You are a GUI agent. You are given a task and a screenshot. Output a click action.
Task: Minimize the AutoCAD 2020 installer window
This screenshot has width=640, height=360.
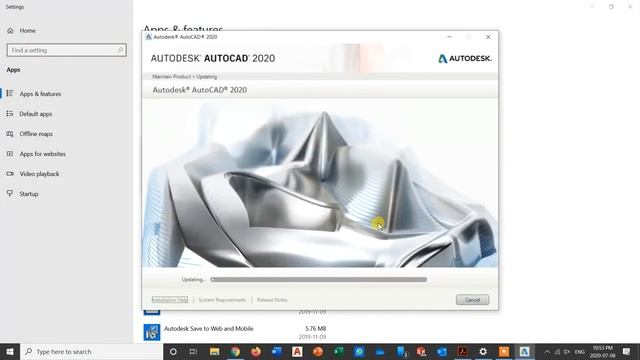click(x=449, y=37)
